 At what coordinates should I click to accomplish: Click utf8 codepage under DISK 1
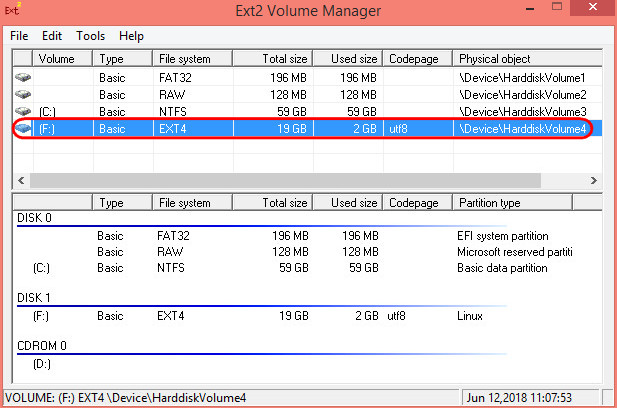(x=396, y=316)
